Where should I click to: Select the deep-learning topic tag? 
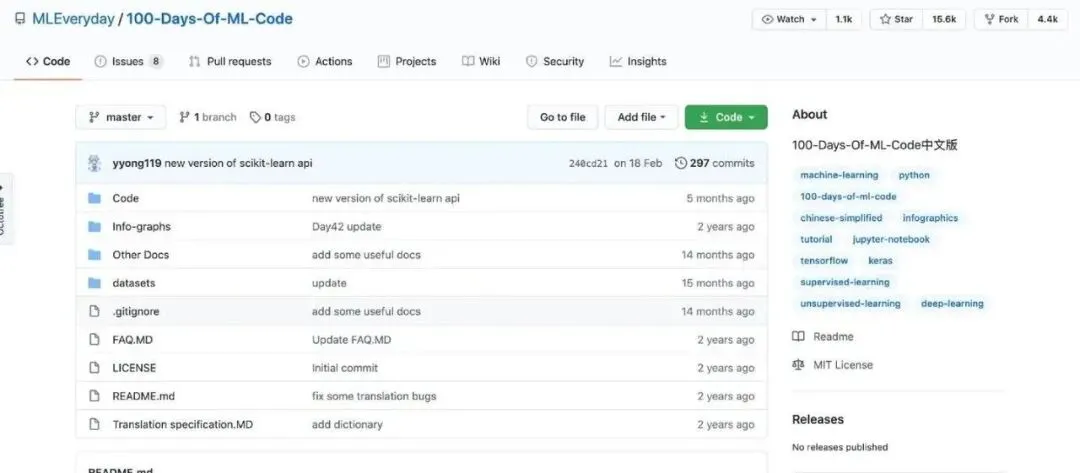pyautogui.click(x=952, y=303)
